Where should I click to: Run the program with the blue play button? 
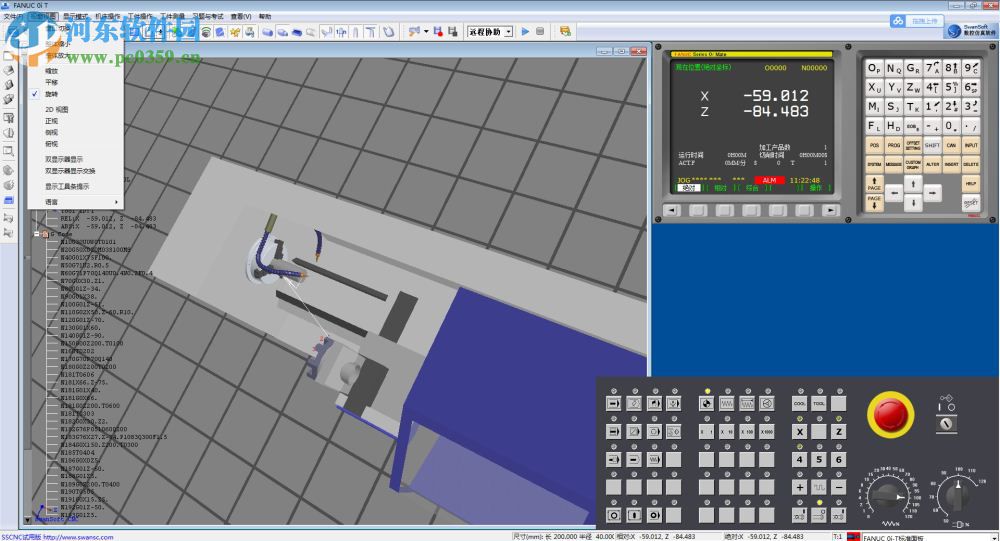(526, 31)
